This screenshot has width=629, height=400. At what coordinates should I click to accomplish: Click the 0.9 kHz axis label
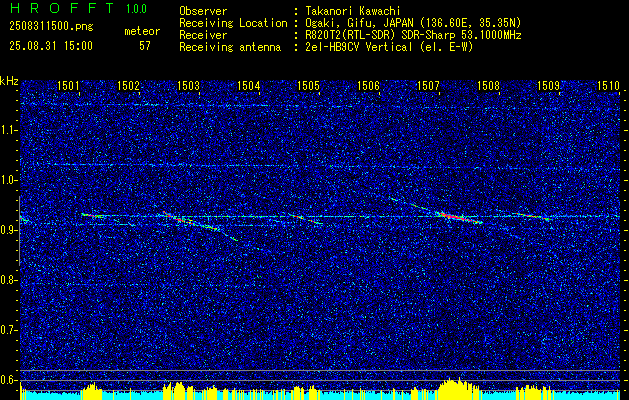pos(8,230)
